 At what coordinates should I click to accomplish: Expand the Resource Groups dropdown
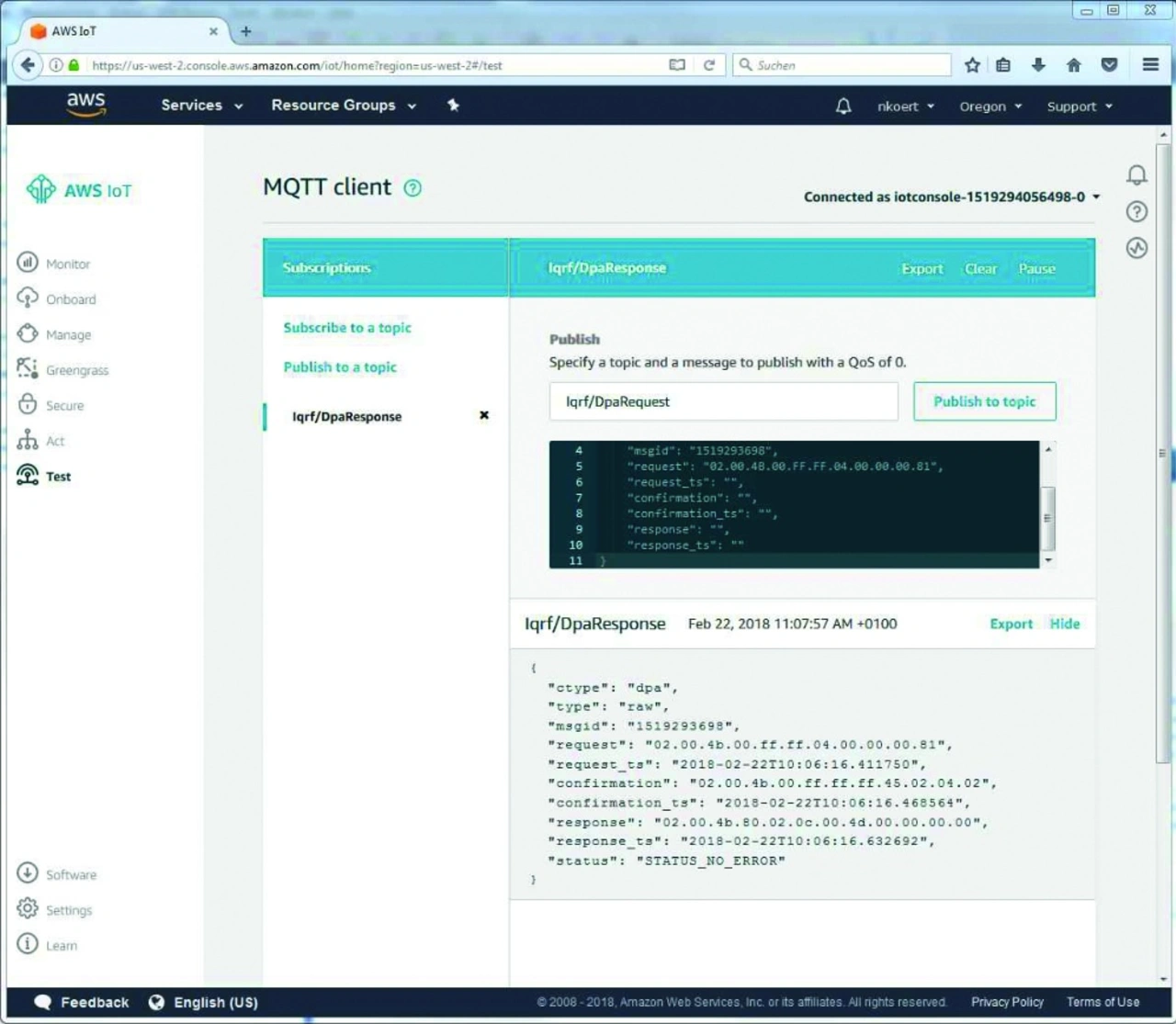(x=344, y=105)
